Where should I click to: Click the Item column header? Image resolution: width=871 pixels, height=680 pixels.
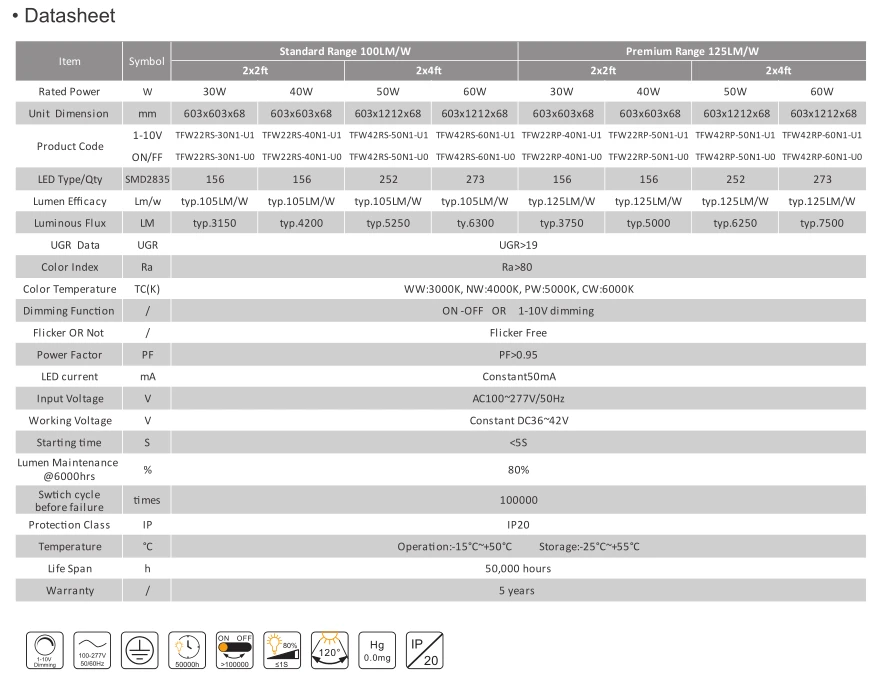click(x=69, y=61)
